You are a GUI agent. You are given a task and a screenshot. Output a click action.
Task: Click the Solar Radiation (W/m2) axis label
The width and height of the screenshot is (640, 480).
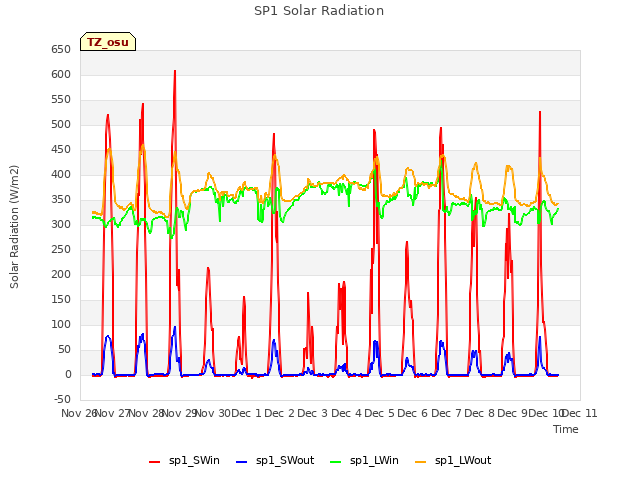(x=14, y=227)
